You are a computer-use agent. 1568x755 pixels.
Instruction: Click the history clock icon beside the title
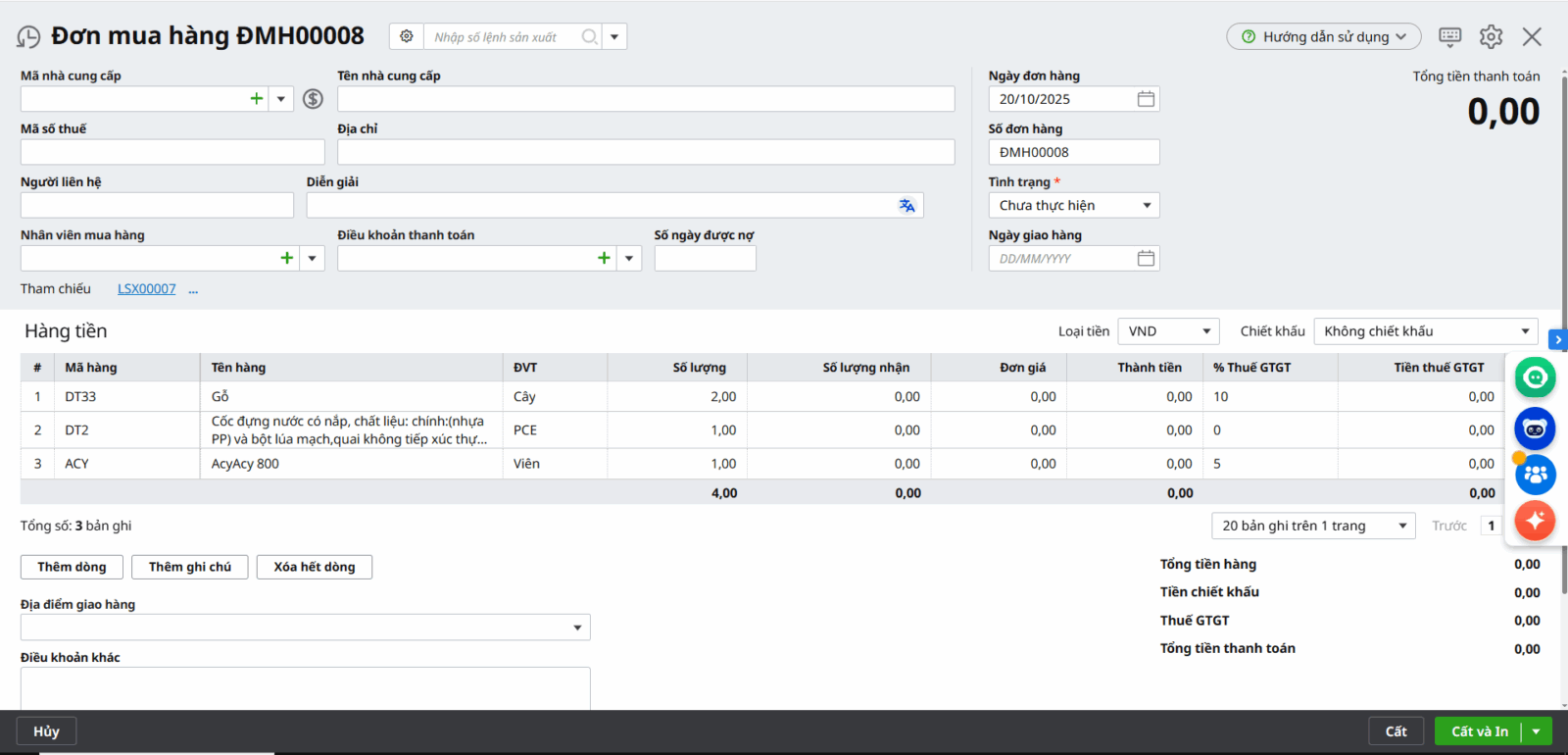tap(28, 37)
